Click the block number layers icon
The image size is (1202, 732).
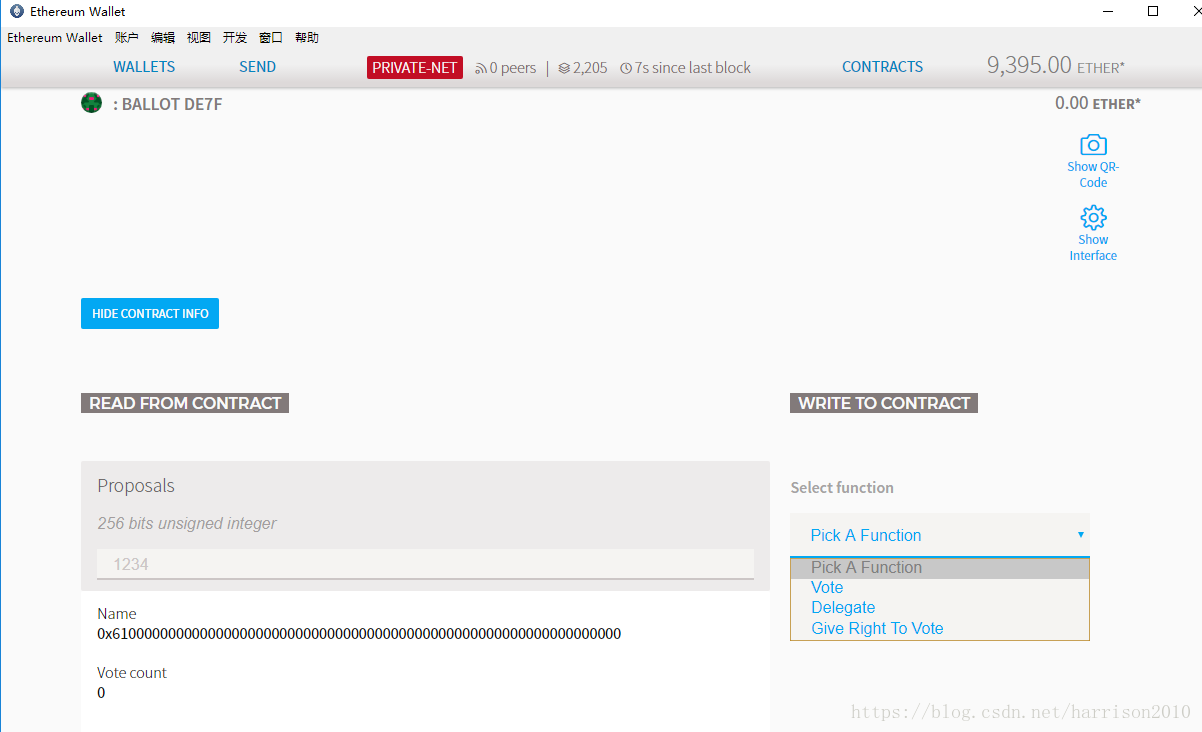click(564, 69)
